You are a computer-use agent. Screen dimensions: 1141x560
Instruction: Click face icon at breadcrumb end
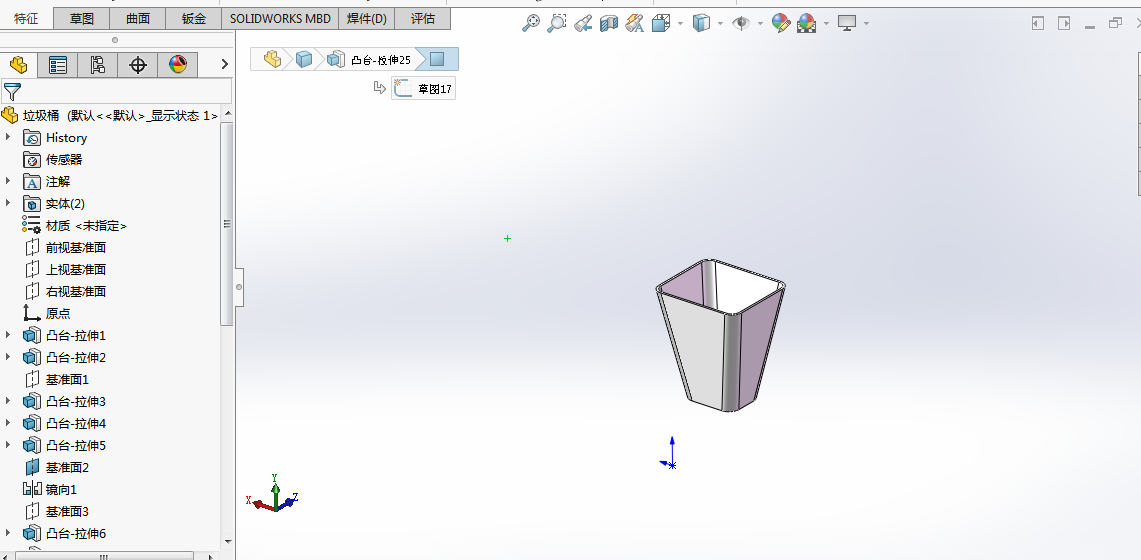pos(437,59)
